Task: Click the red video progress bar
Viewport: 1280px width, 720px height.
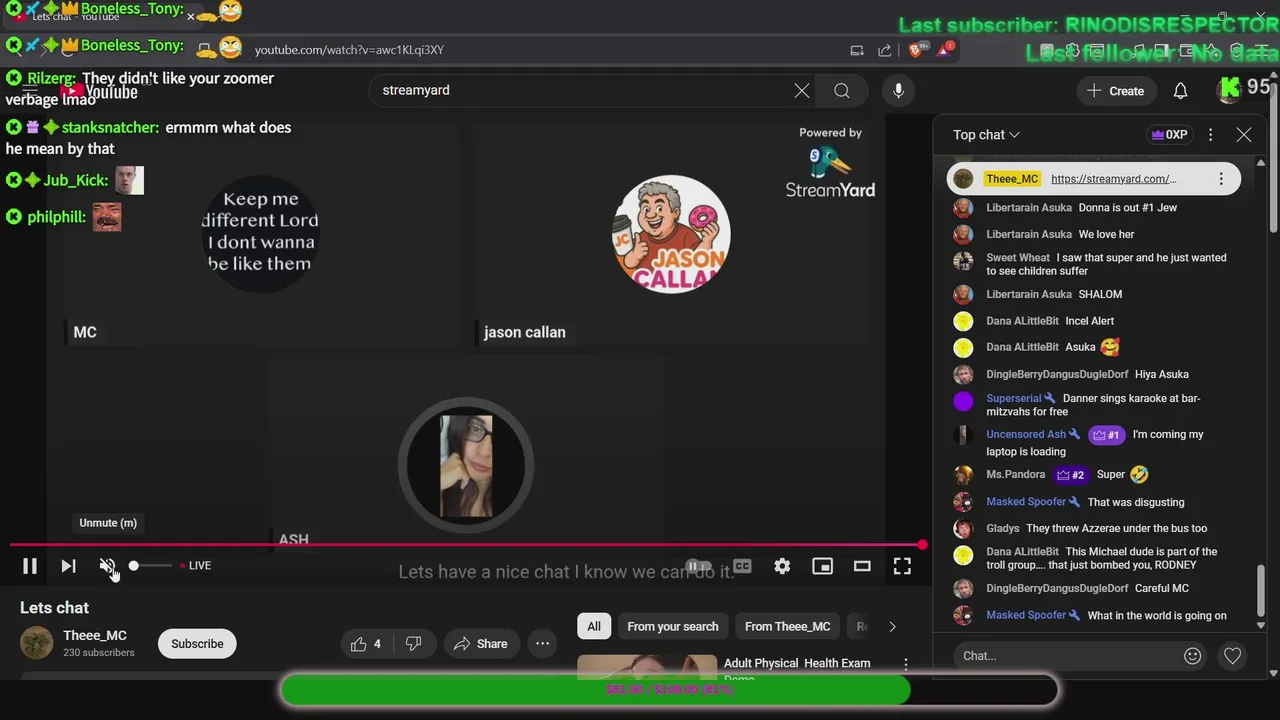Action: [466, 545]
